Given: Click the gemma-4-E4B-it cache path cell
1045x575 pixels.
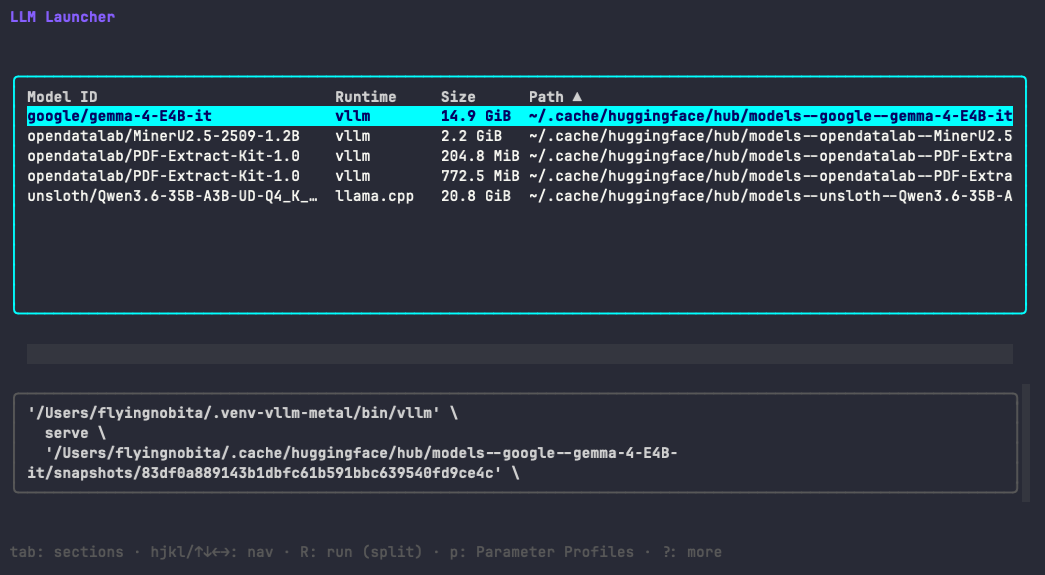Looking at the screenshot, I should click(x=771, y=116).
